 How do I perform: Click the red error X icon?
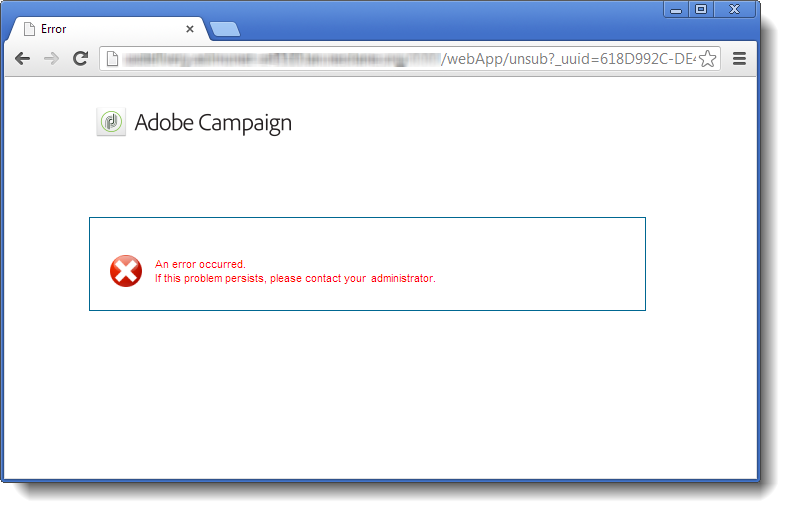click(x=126, y=271)
